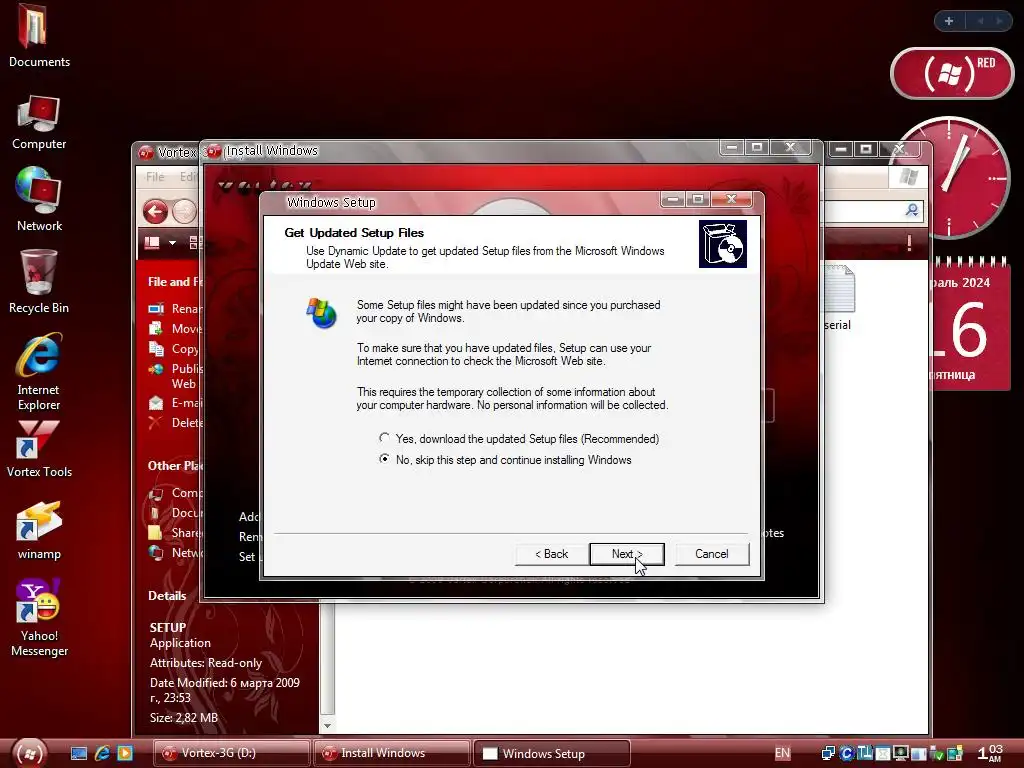The image size is (1024, 768).
Task: Click the Copy file task icon
Action: pos(156,349)
